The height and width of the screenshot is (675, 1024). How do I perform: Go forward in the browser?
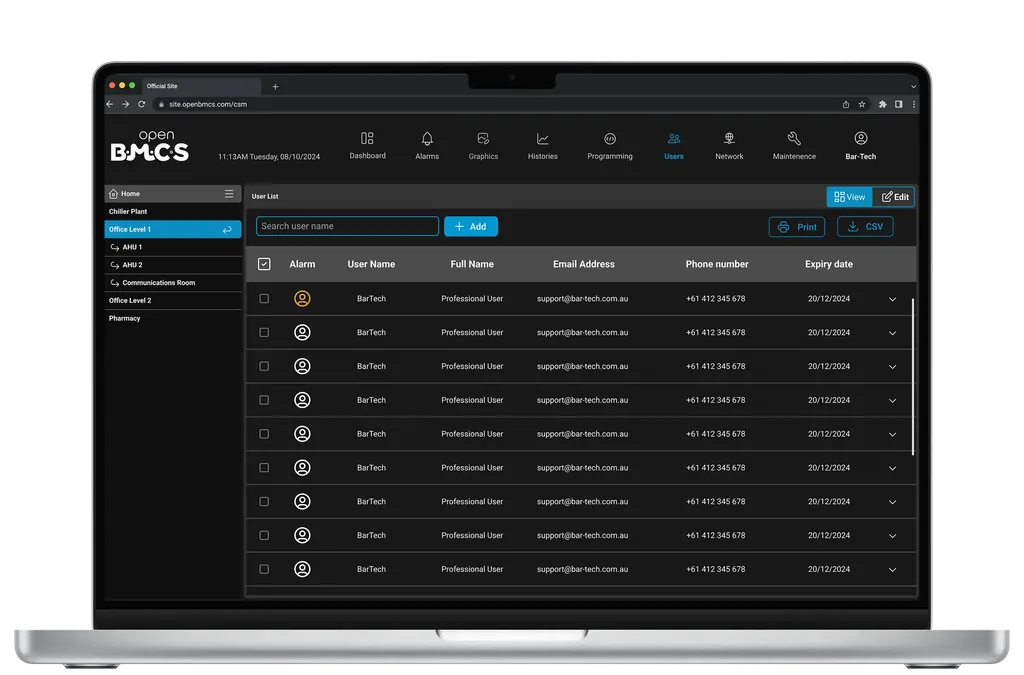click(125, 104)
